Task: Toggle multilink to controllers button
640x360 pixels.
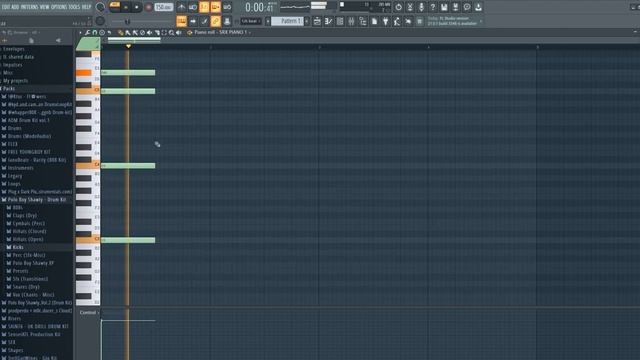Action: tap(227, 21)
